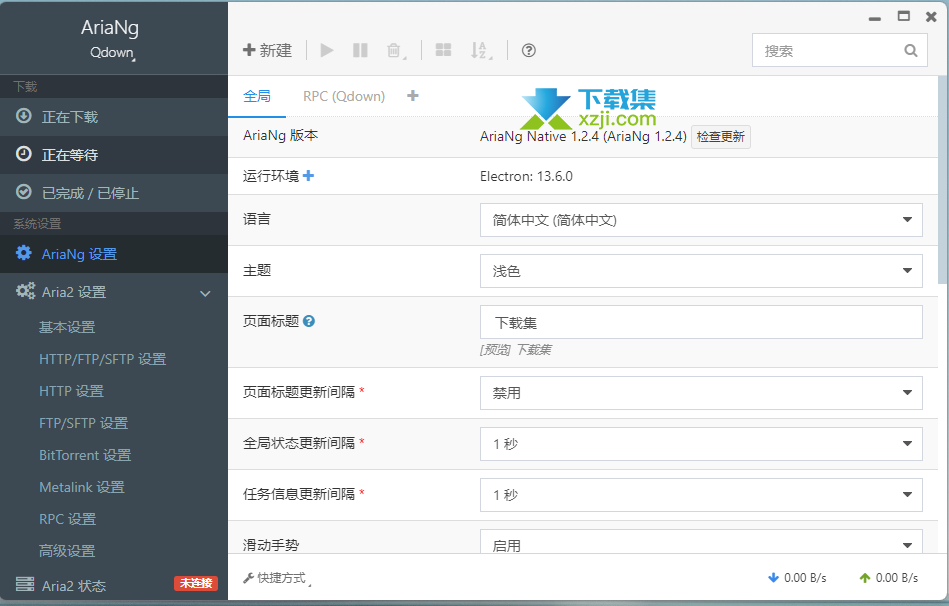Screen dimensions: 949x606
Task: Switch to the 全局 tab
Action: click(257, 96)
